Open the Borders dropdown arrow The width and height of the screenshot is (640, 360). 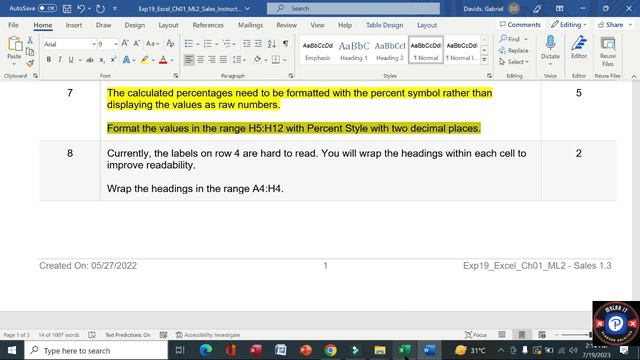284,60
